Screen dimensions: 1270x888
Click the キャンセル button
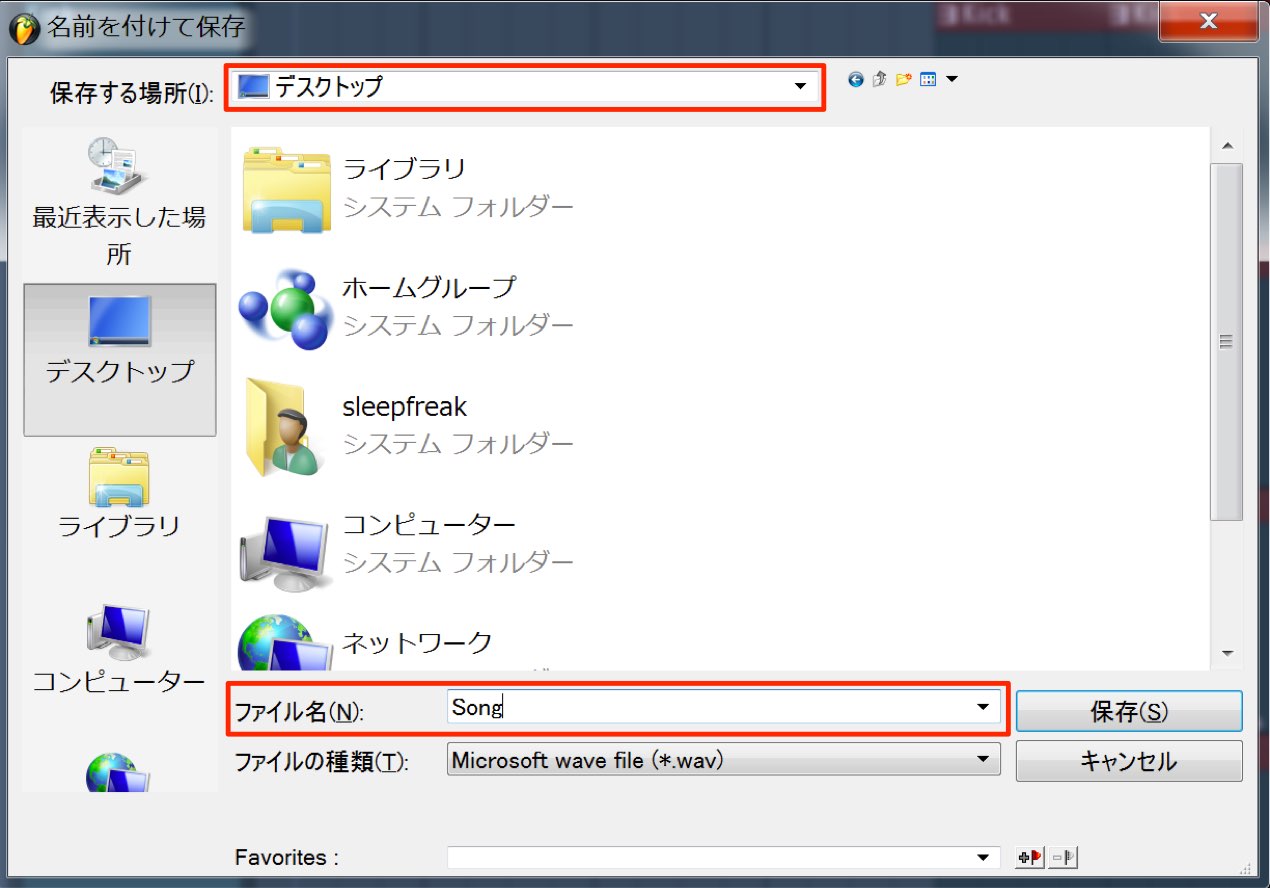pyautogui.click(x=1129, y=761)
